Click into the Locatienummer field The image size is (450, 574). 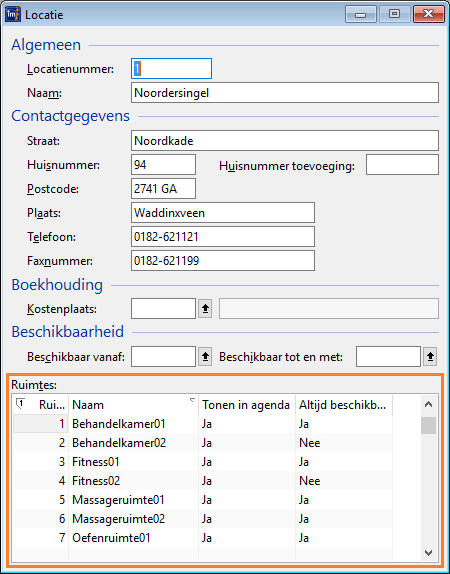171,68
